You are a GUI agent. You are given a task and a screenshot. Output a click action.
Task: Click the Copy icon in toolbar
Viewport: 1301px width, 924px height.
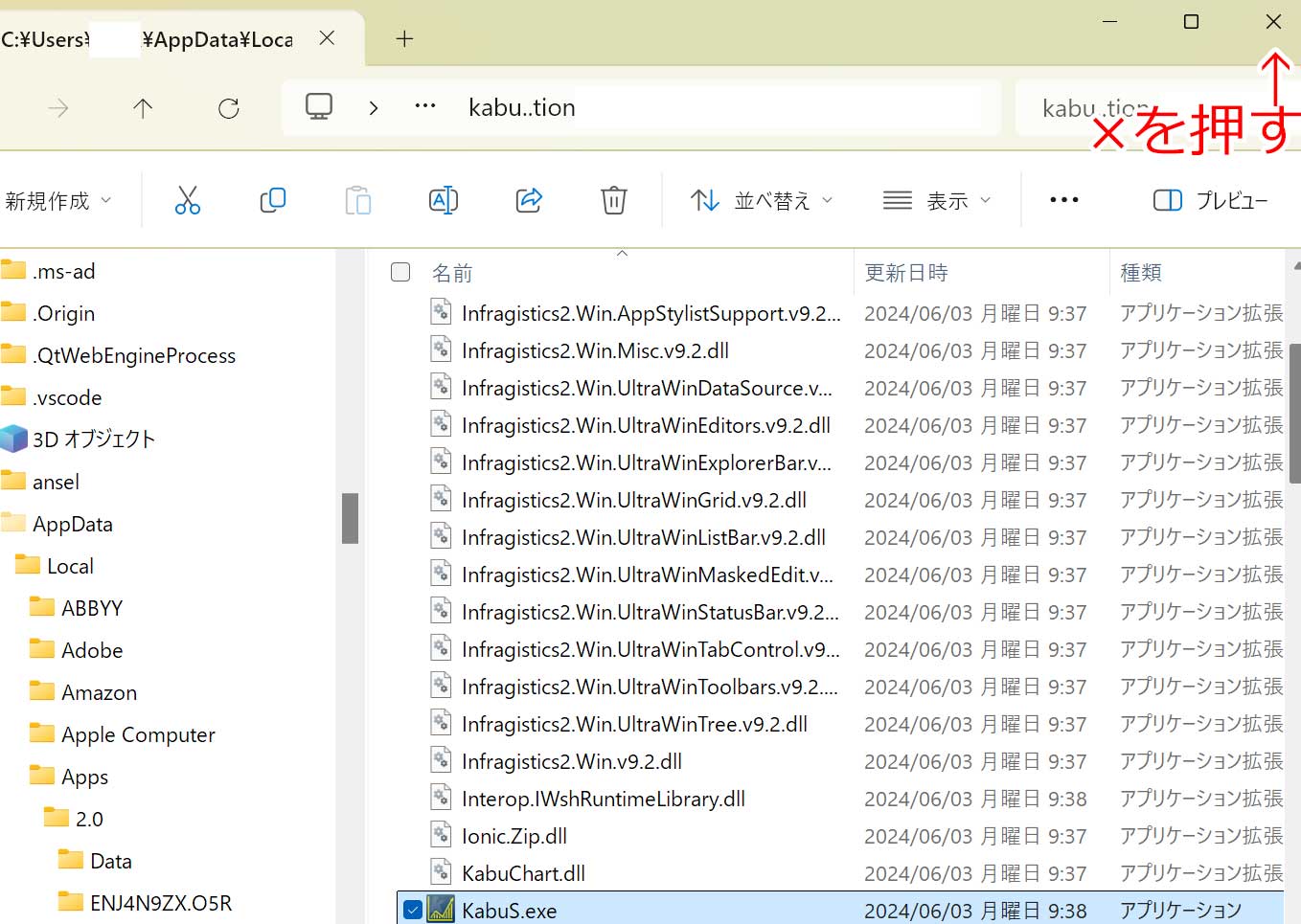(273, 200)
